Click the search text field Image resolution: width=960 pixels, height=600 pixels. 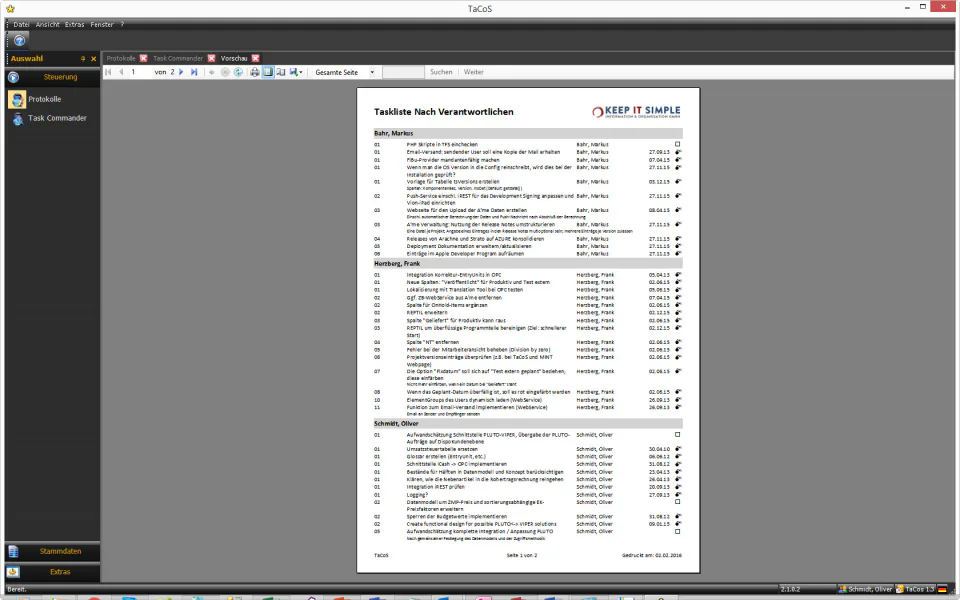coord(403,72)
